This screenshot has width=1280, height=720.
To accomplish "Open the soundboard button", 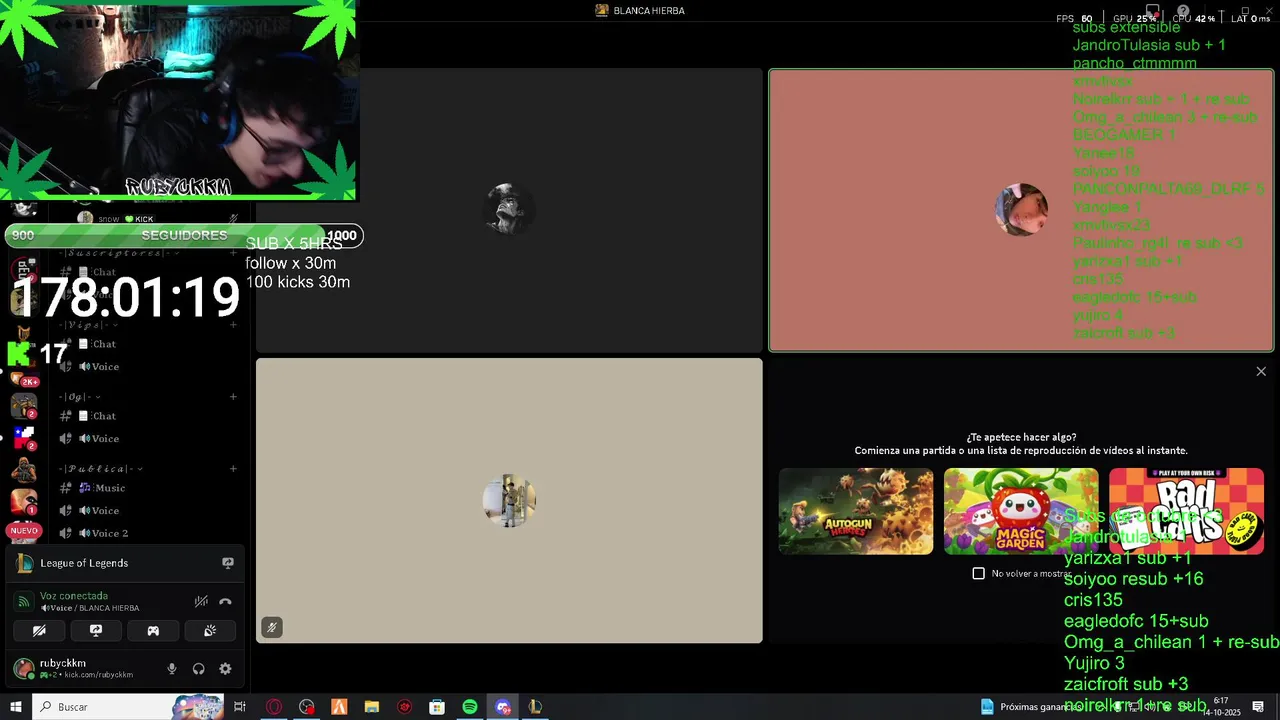I will (210, 631).
